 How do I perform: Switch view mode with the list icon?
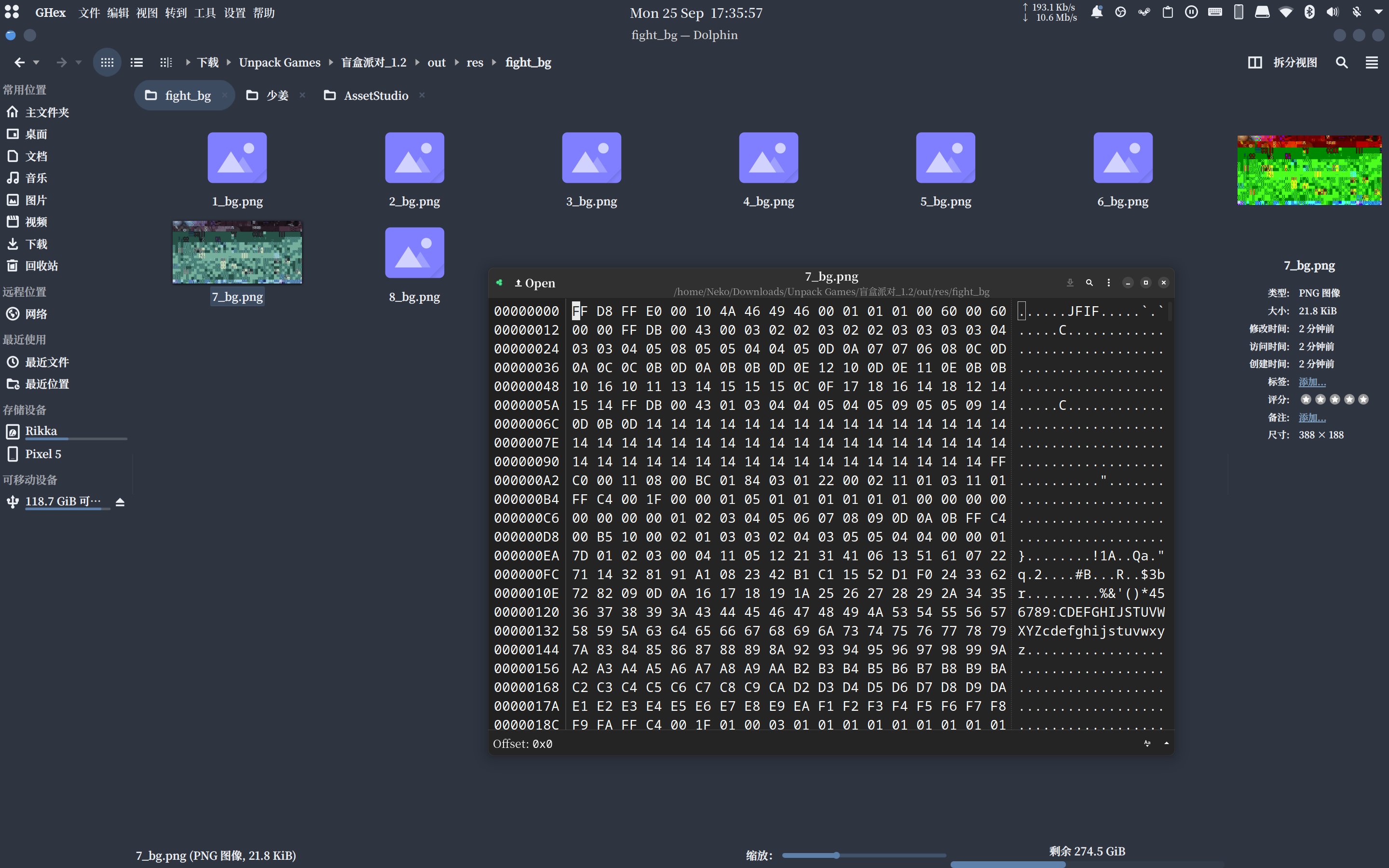tap(136, 62)
